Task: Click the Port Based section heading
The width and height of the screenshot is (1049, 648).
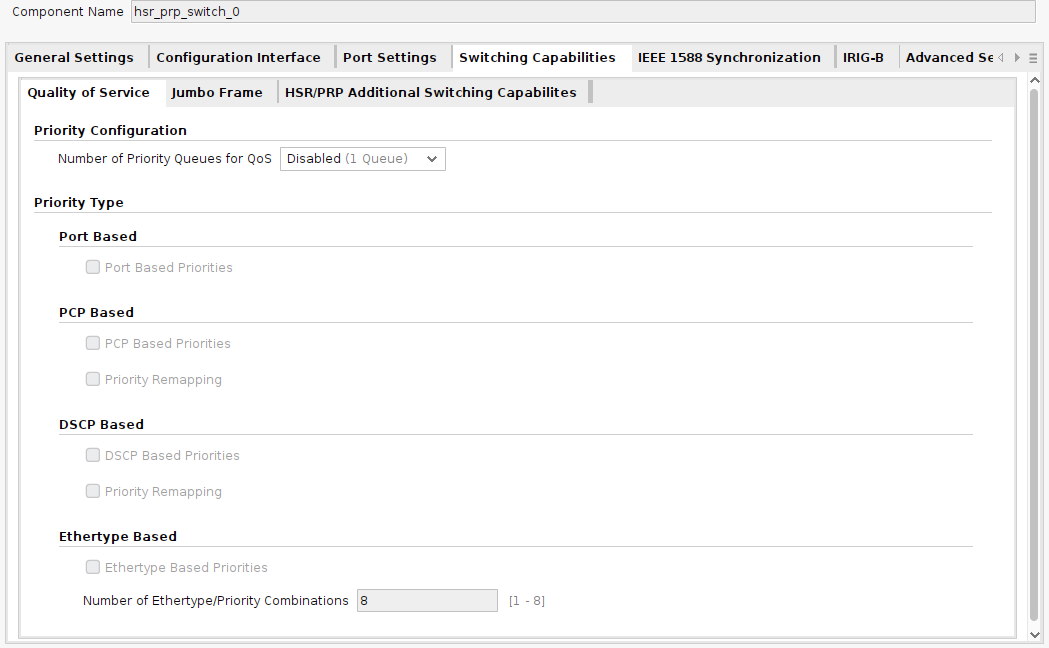Action: pyautogui.click(x=98, y=237)
